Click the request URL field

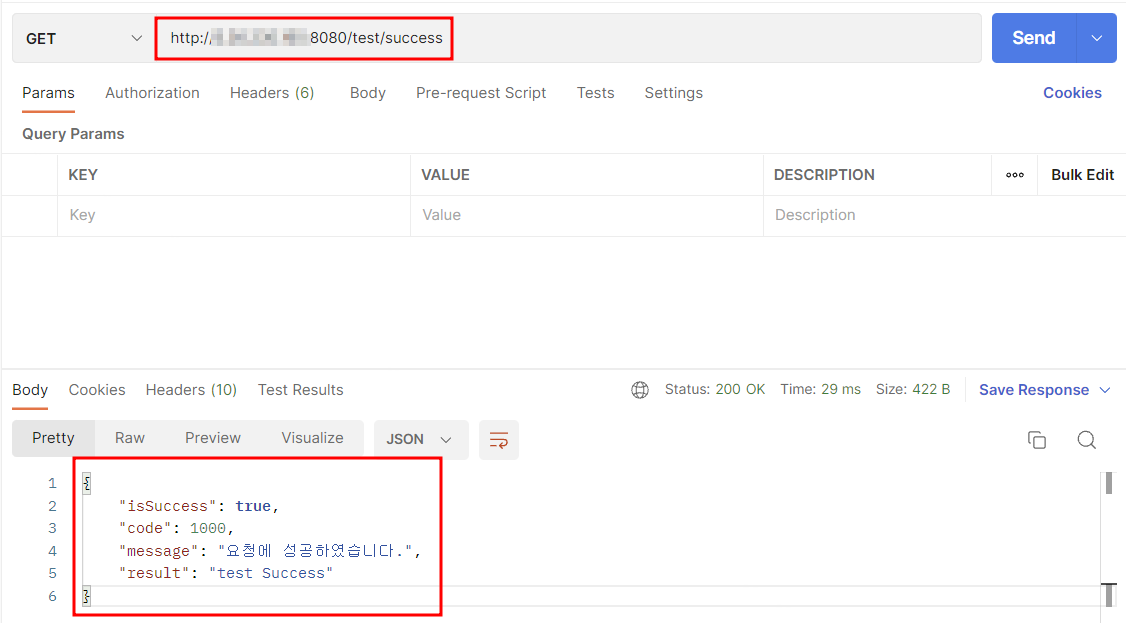568,38
